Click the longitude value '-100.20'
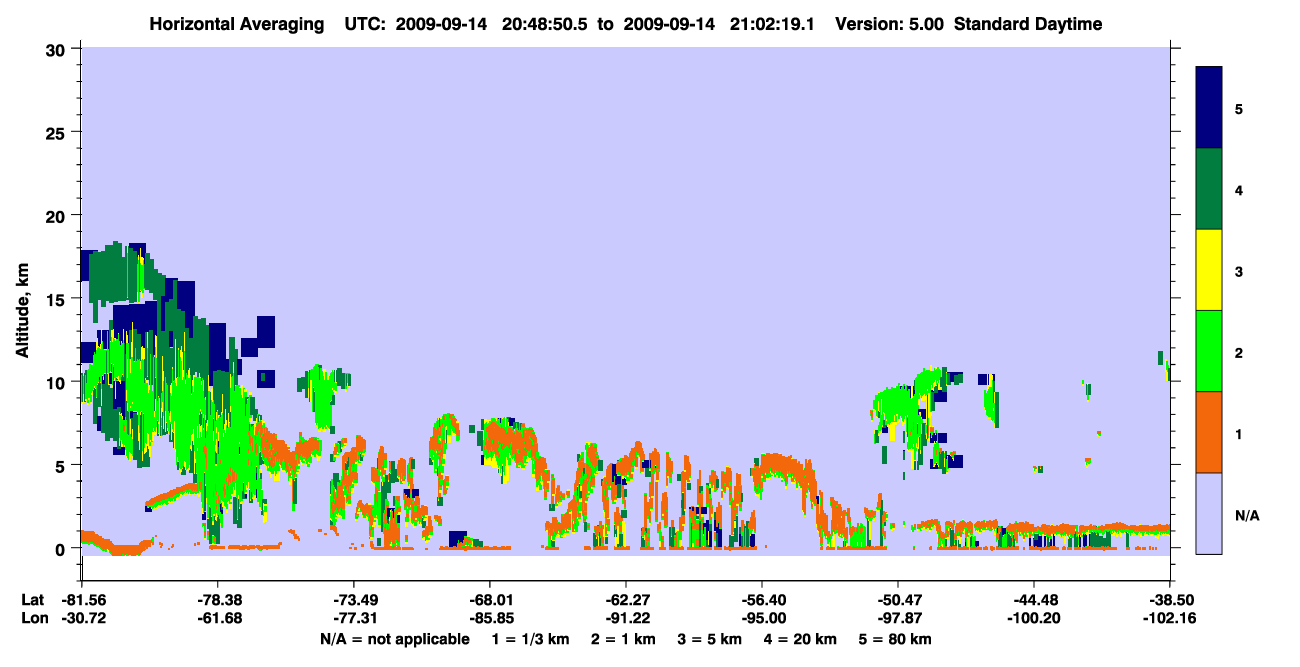This screenshot has height=667, width=1300. click(x=1033, y=619)
